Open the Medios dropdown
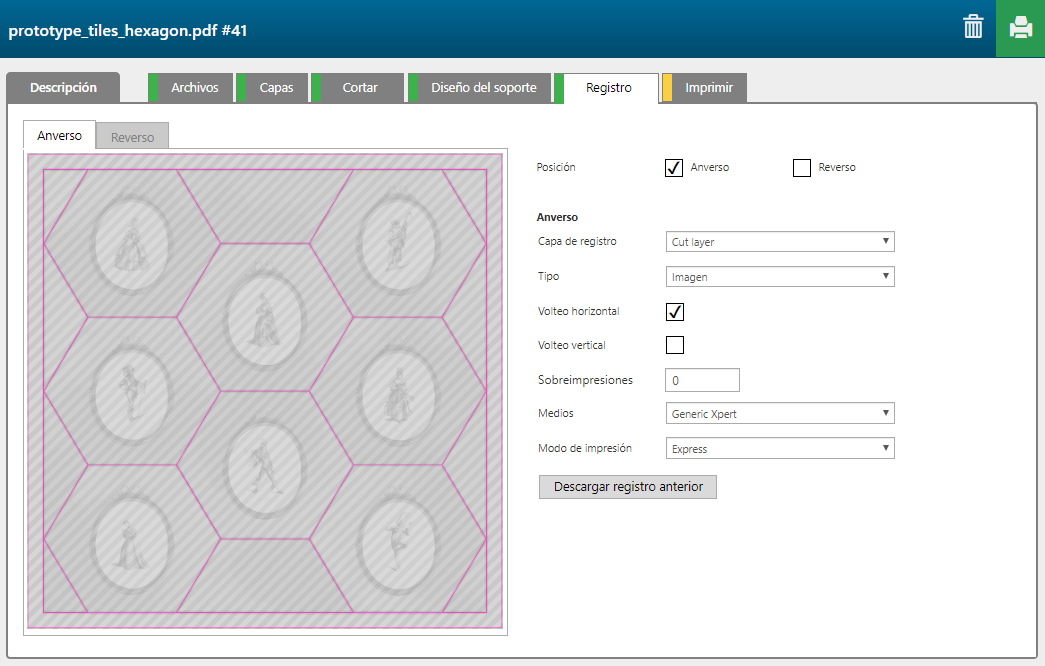Screen dimensions: 1045x666 pyautogui.click(x=780, y=414)
